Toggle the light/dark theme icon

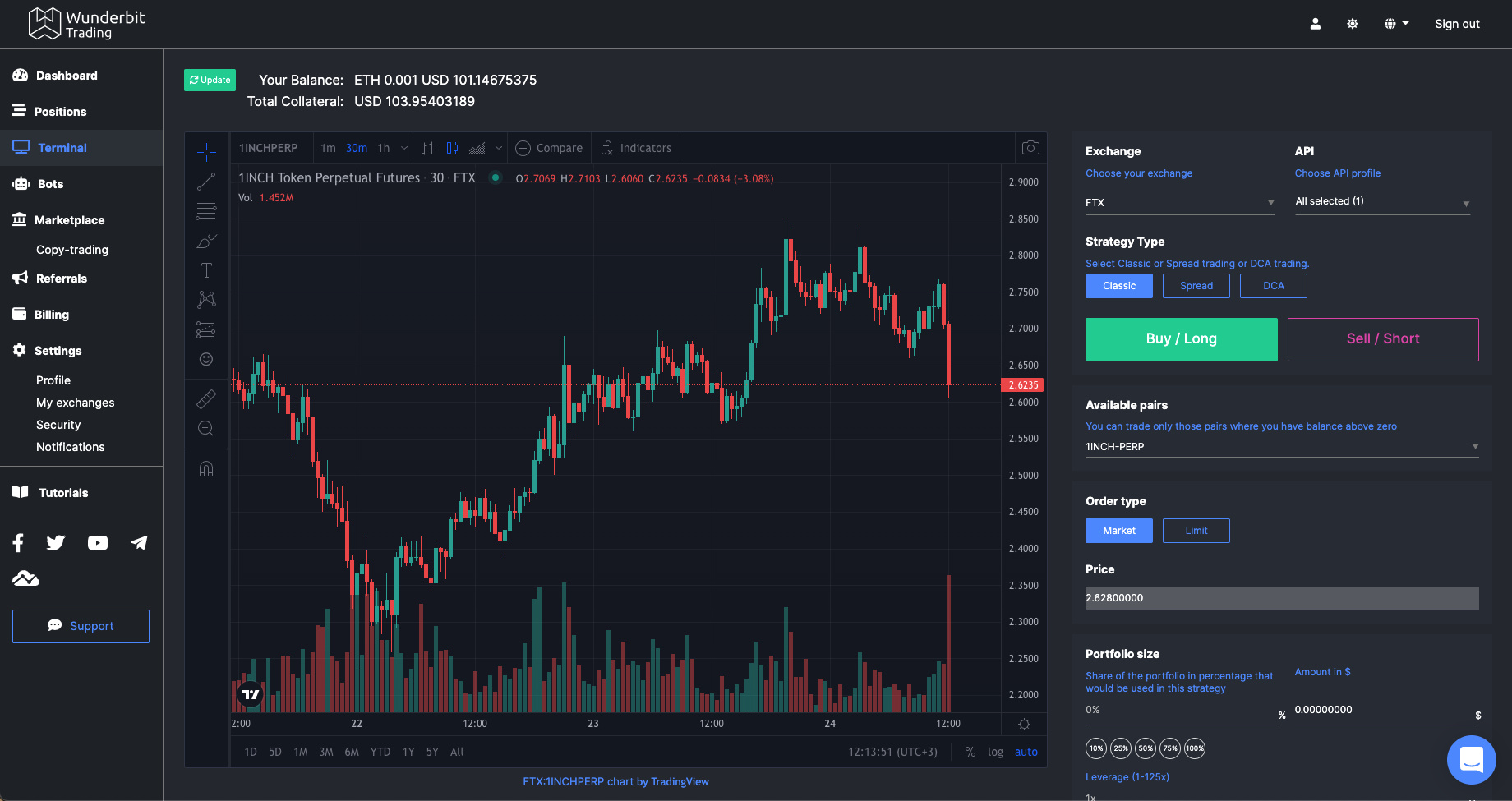coord(1353,24)
